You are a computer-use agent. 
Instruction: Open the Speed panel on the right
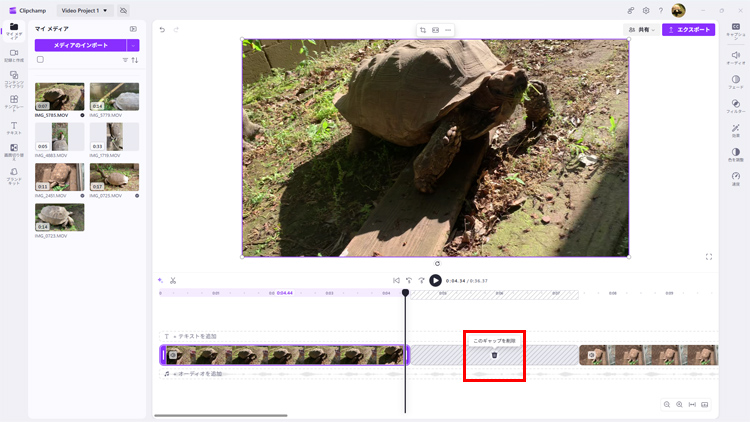point(736,178)
